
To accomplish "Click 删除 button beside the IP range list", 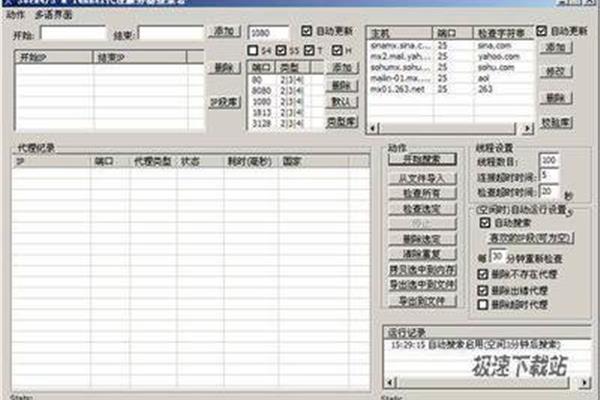I will coord(225,68).
